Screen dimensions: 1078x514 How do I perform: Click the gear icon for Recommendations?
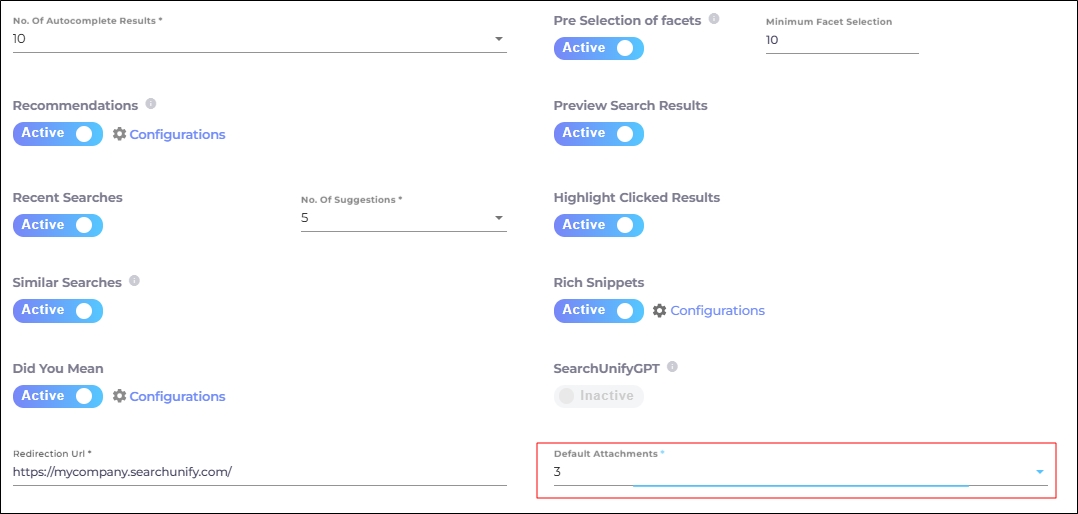pos(119,134)
